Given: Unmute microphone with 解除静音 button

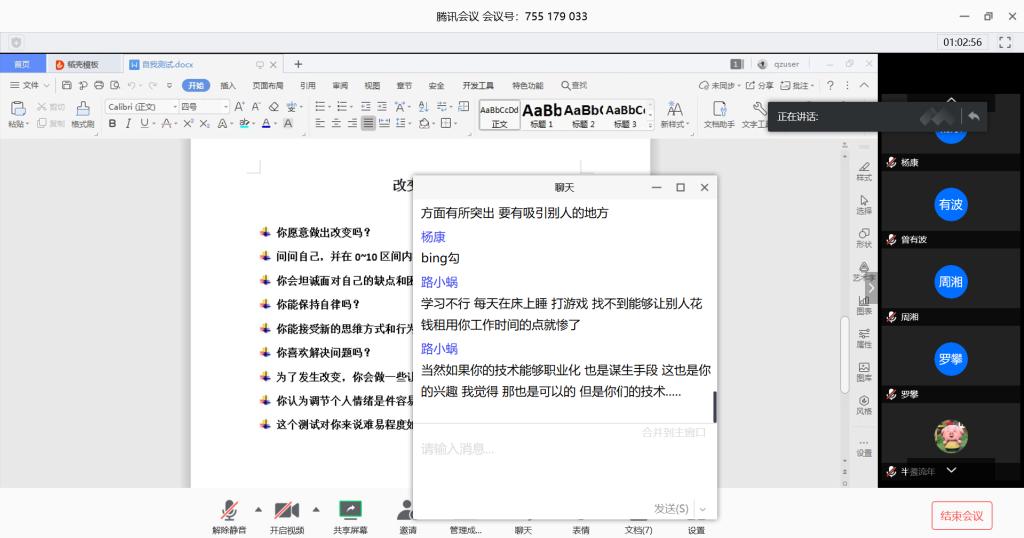Looking at the screenshot, I should click(229, 511).
